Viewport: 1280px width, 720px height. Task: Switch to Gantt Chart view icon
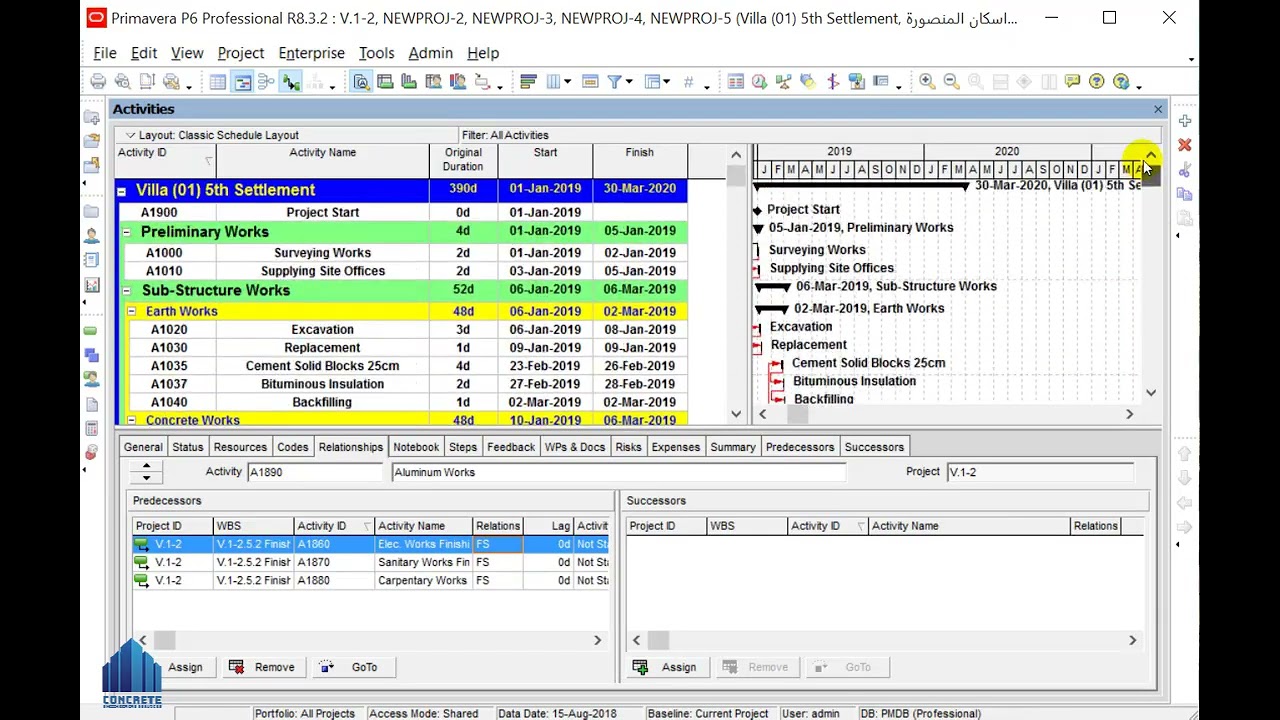click(x=242, y=82)
